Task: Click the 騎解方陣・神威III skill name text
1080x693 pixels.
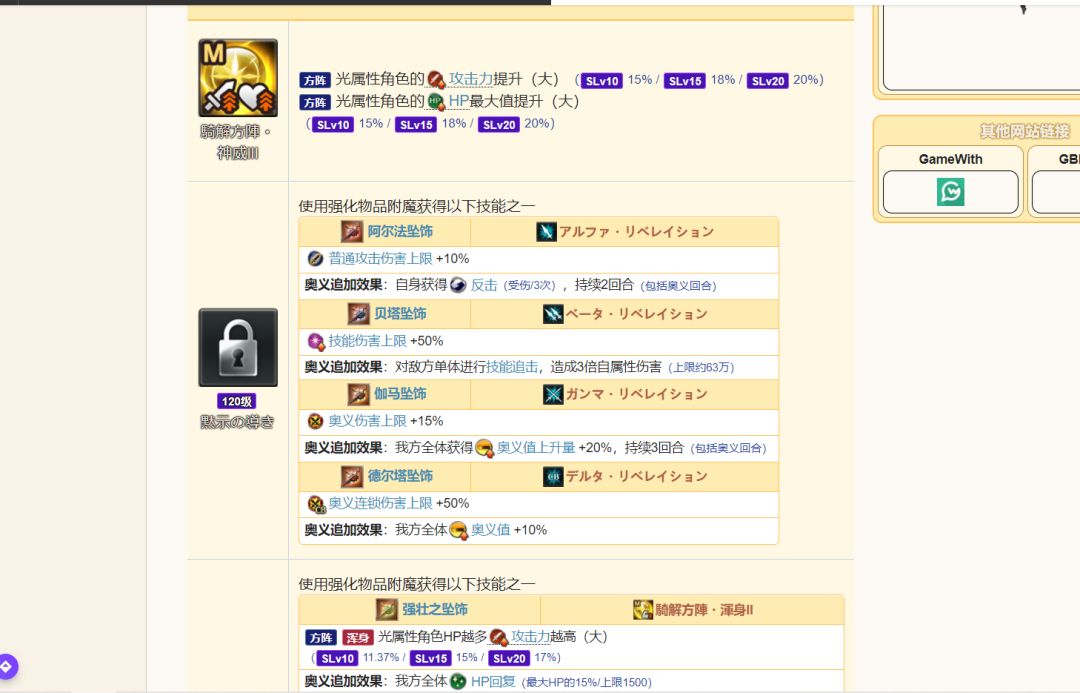Action: 238,142
